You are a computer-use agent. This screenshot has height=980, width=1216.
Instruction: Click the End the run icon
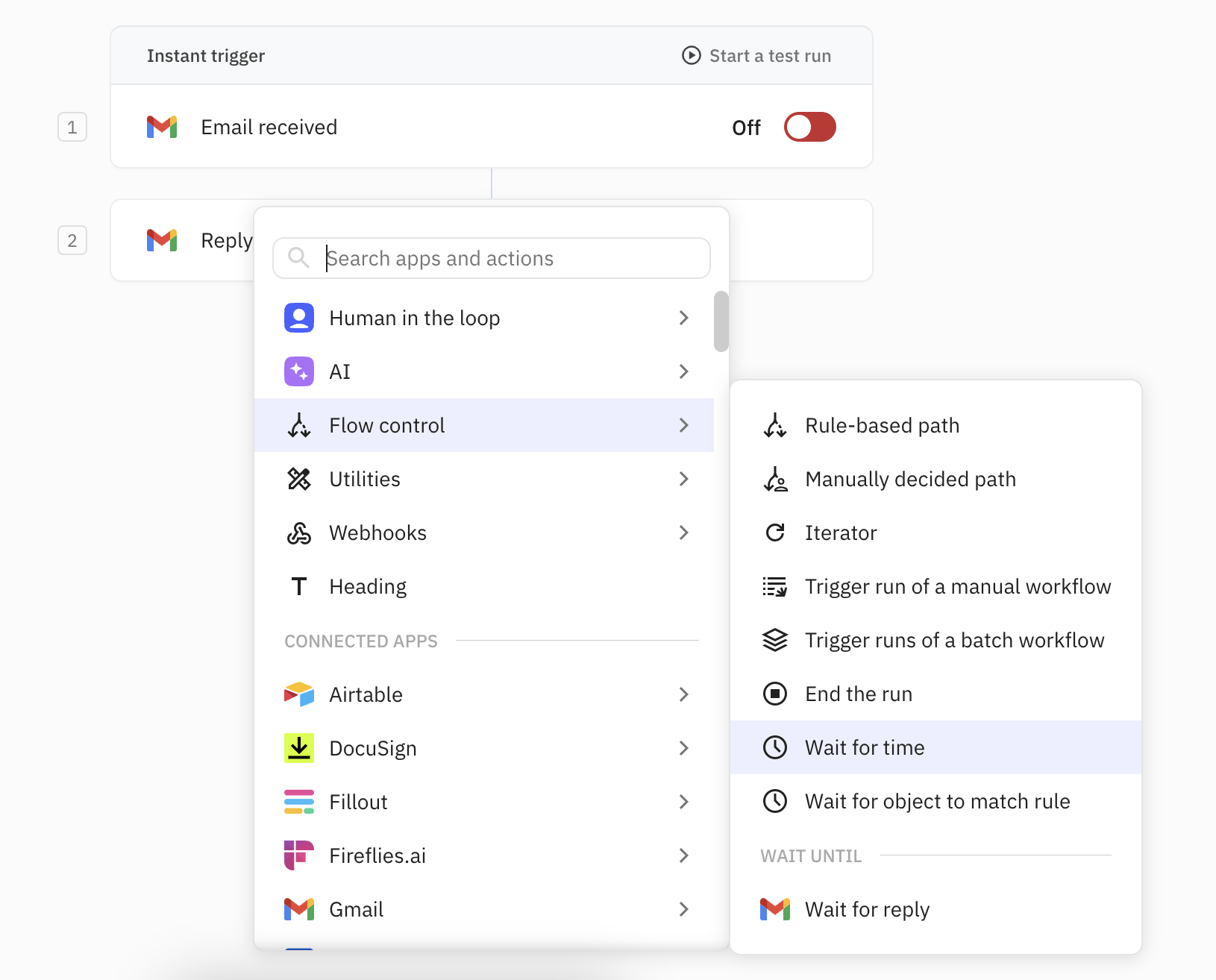(776, 694)
